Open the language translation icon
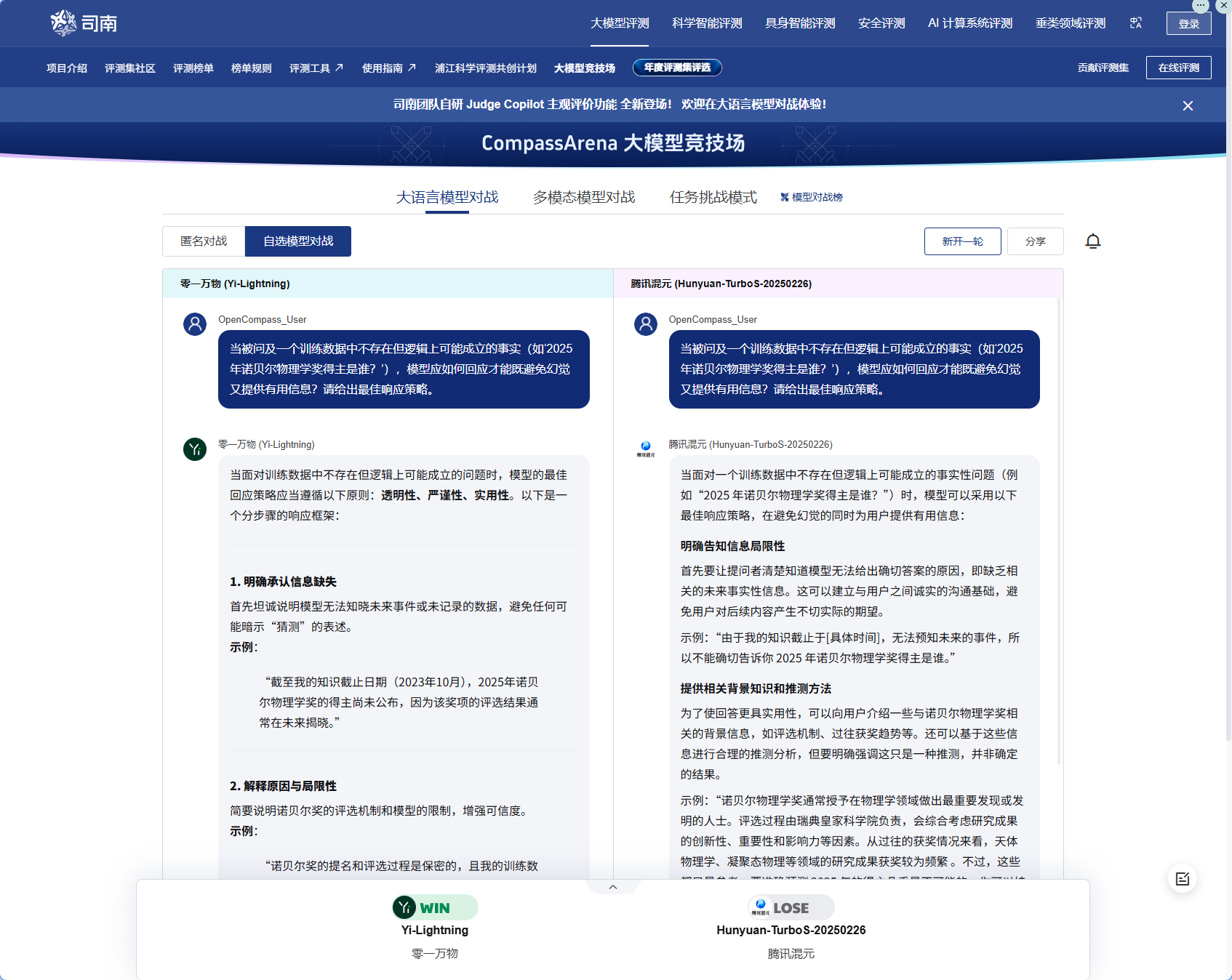The width and height of the screenshot is (1232, 980). [x=1136, y=23]
